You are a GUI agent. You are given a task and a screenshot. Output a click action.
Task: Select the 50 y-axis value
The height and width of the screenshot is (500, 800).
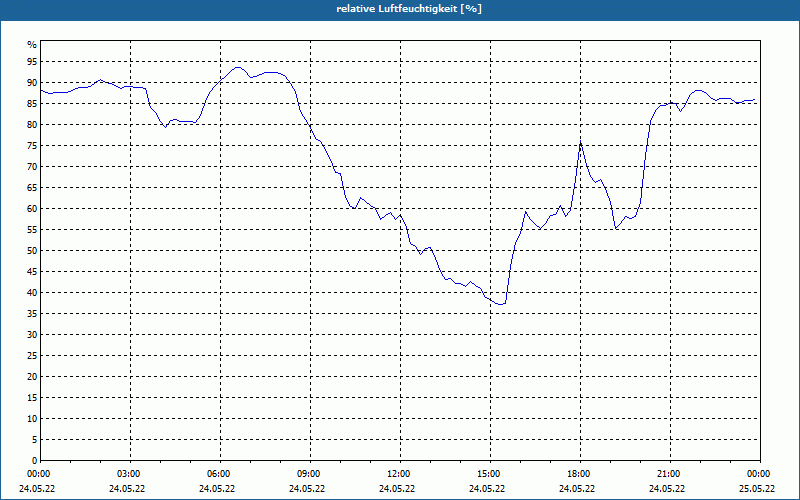click(x=32, y=251)
